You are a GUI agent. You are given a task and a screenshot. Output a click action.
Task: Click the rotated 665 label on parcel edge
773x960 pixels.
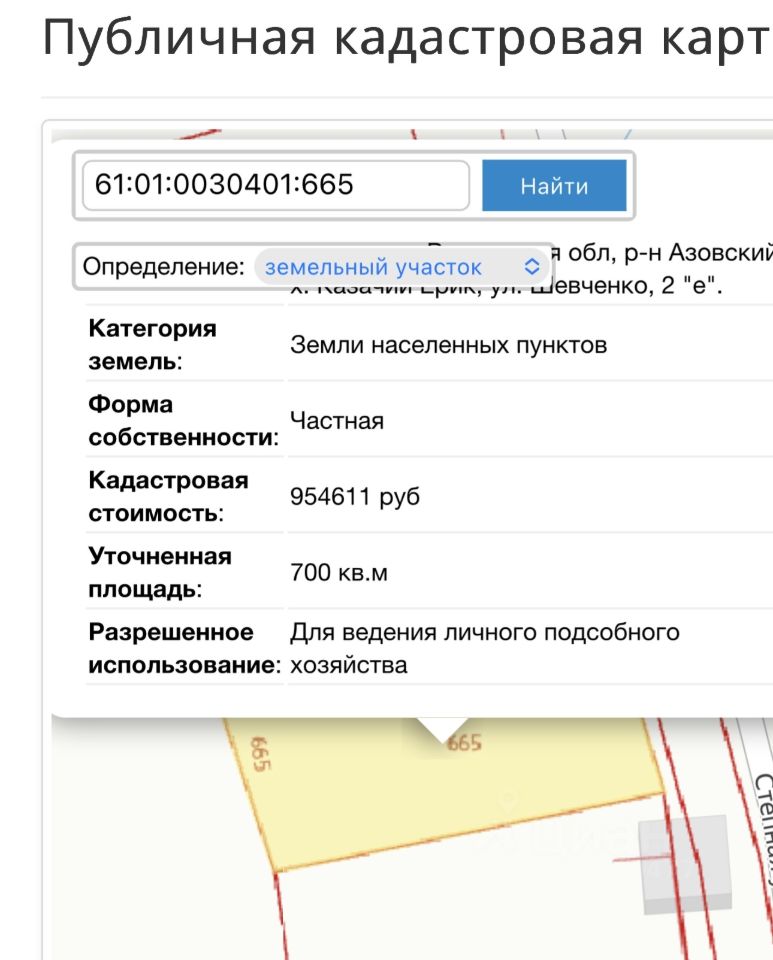tap(260, 754)
